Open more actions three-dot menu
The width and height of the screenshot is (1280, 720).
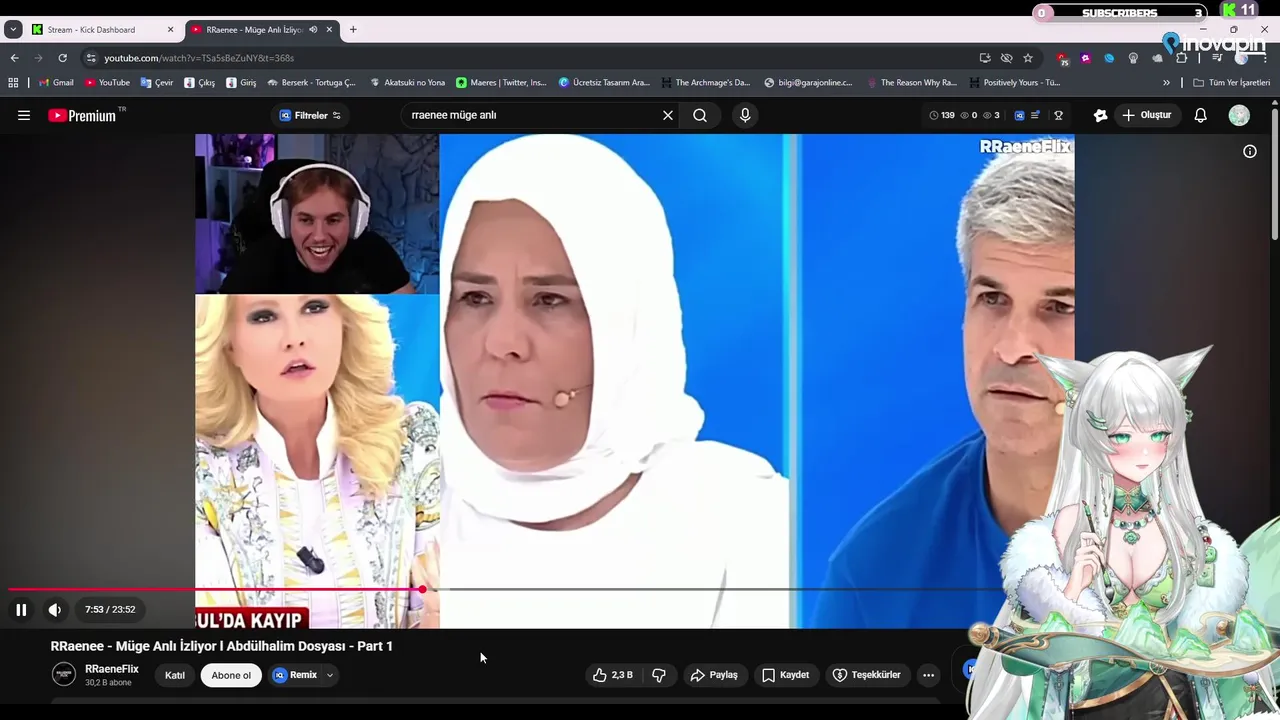pos(928,675)
